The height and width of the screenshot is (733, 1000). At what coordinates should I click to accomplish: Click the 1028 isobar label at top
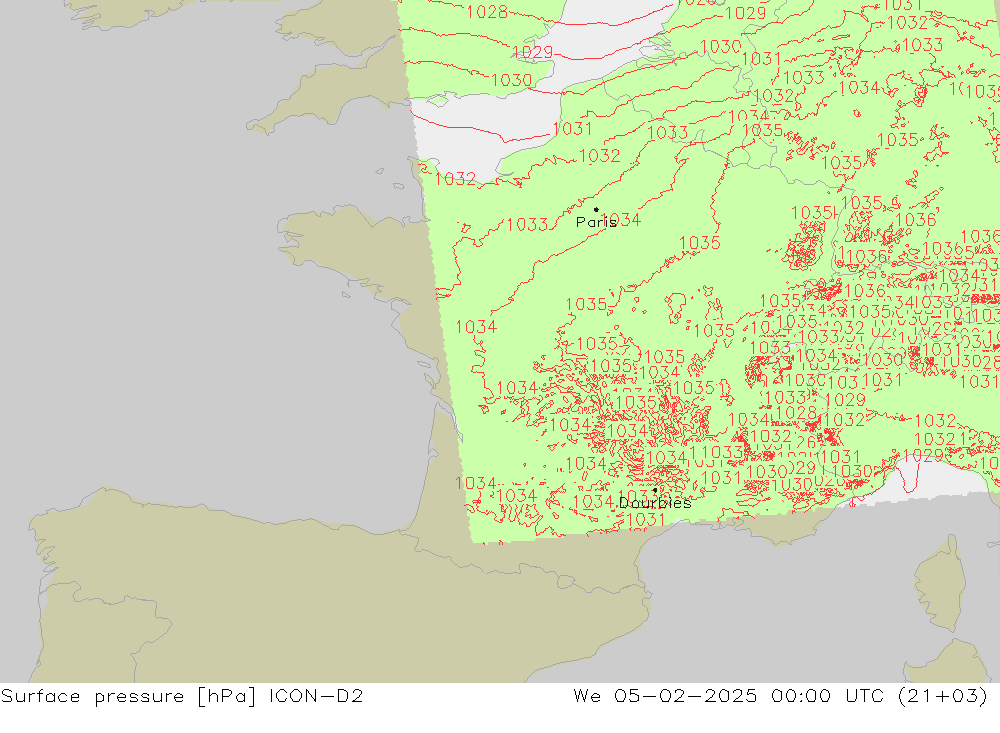[487, 11]
